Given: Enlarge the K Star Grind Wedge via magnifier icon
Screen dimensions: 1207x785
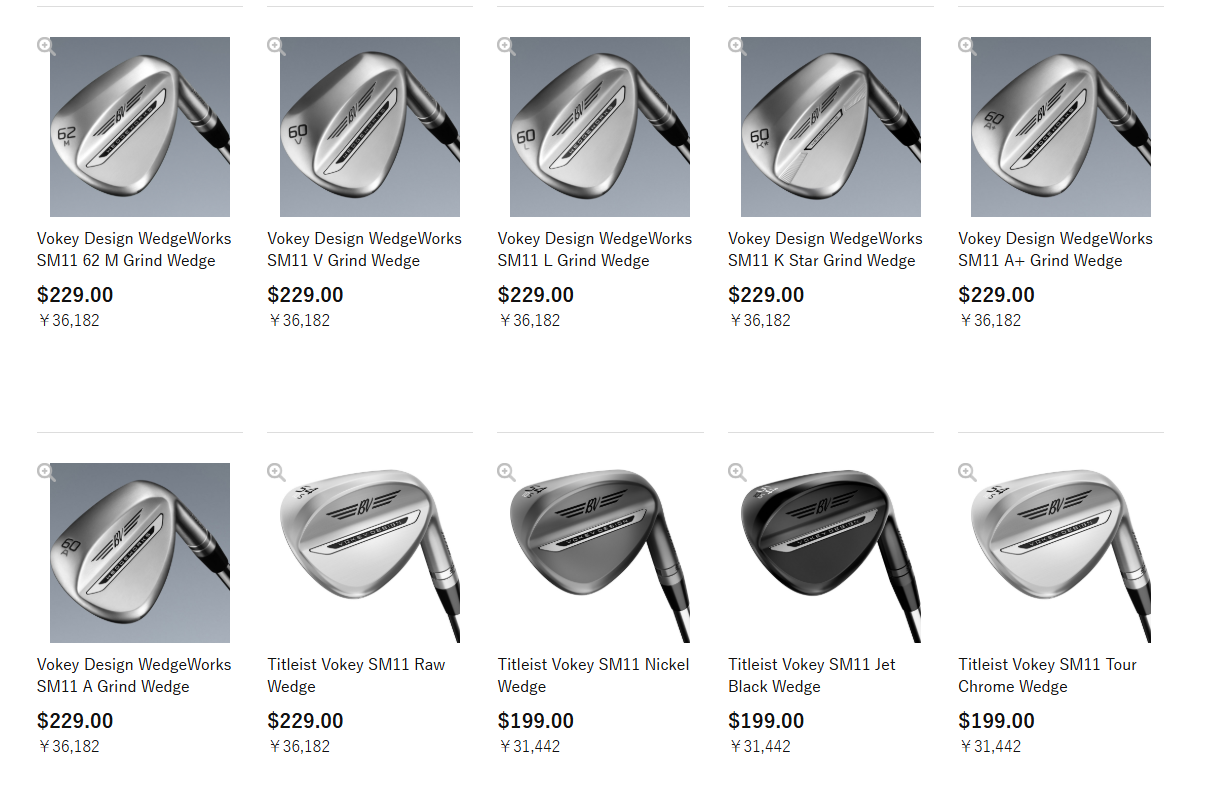Looking at the screenshot, I should (737, 46).
